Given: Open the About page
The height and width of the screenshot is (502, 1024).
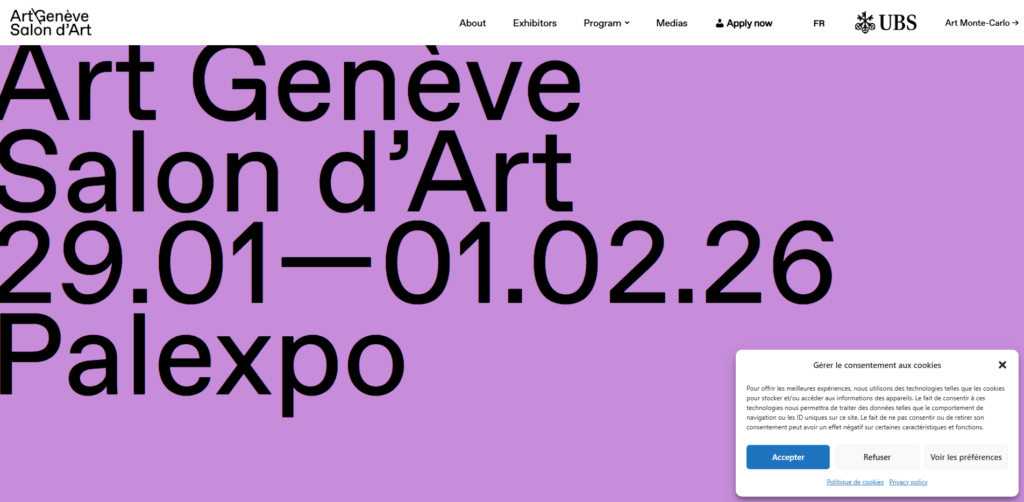Looking at the screenshot, I should [472, 23].
